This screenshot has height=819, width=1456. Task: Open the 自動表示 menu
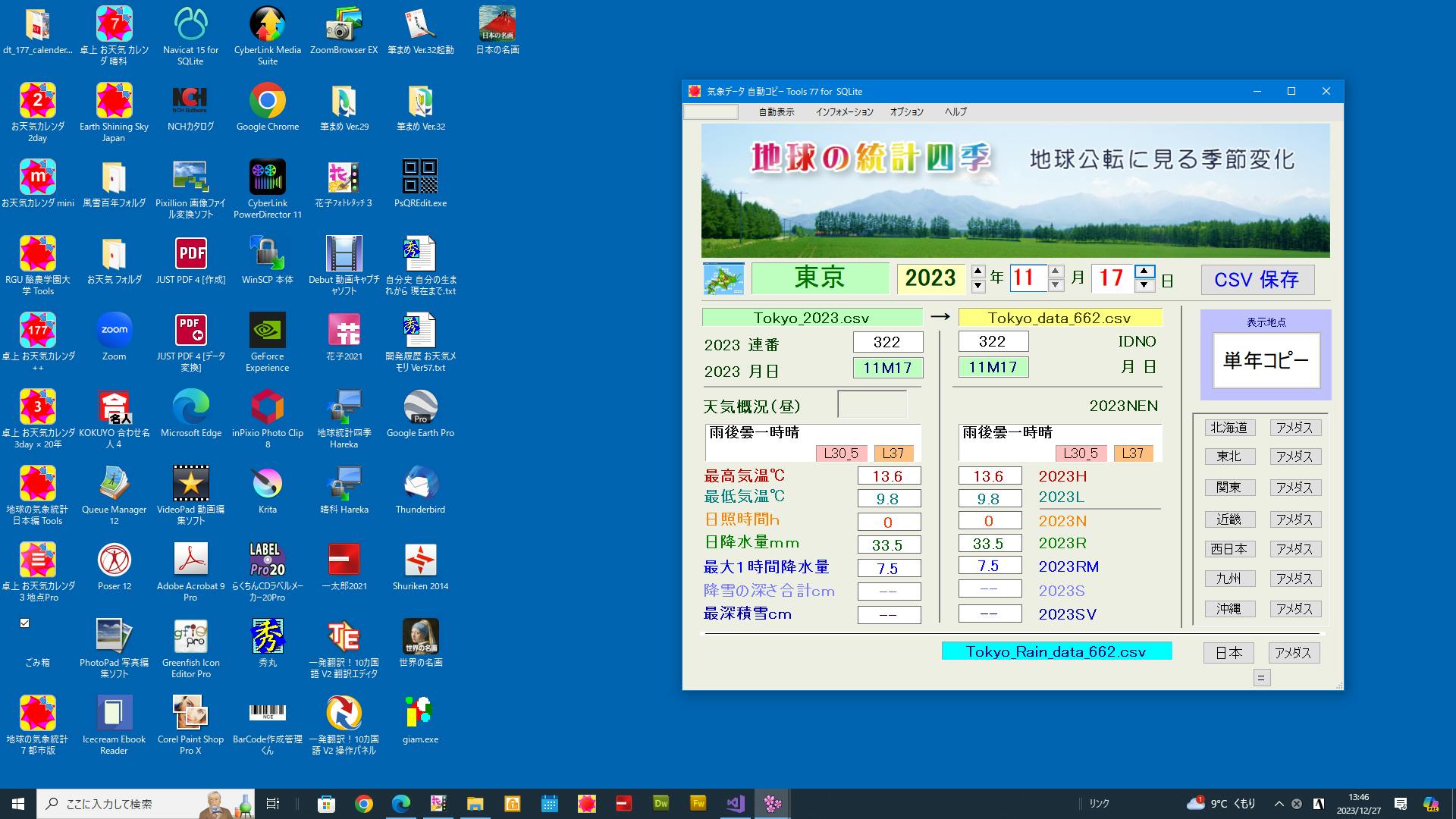tap(776, 112)
